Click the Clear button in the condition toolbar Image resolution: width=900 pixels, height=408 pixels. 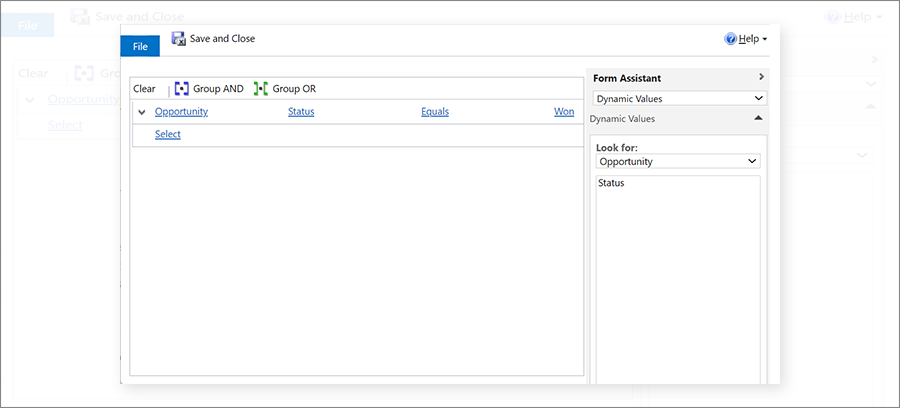(144, 89)
